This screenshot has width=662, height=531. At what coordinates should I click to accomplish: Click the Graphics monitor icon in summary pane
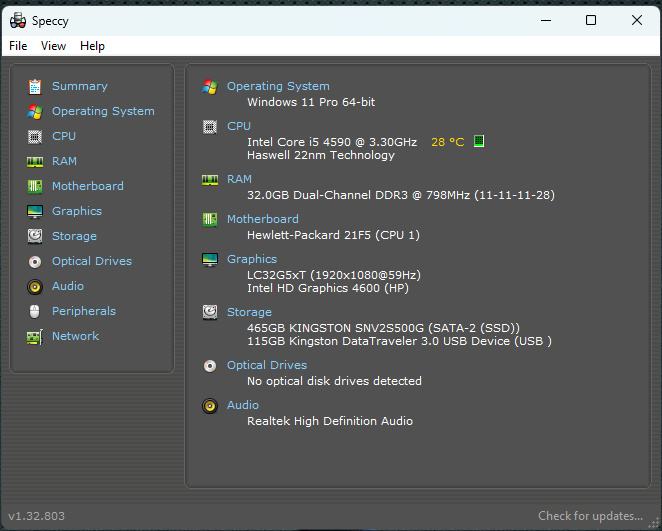pyautogui.click(x=210, y=260)
